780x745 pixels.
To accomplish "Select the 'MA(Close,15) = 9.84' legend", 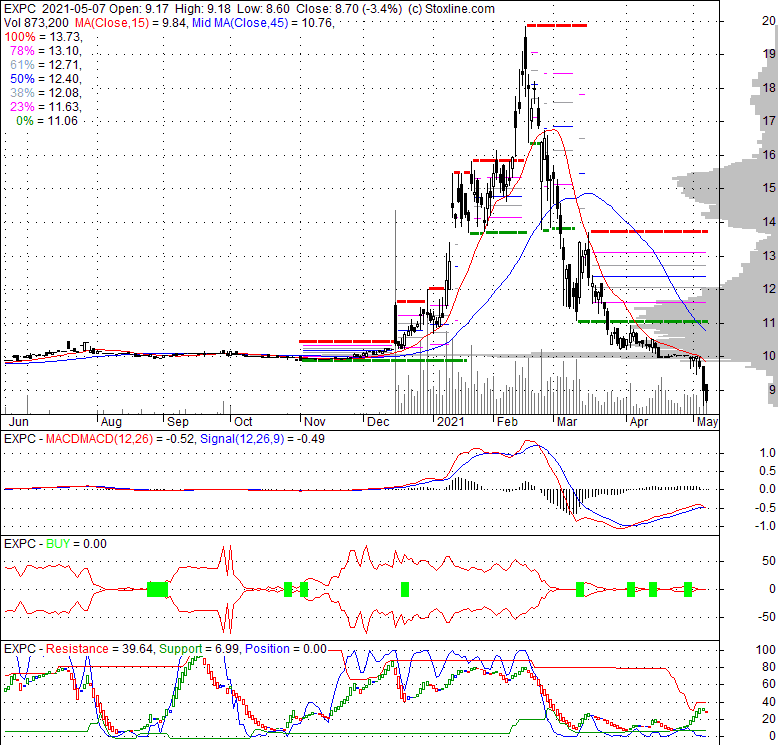I will [x=130, y=23].
